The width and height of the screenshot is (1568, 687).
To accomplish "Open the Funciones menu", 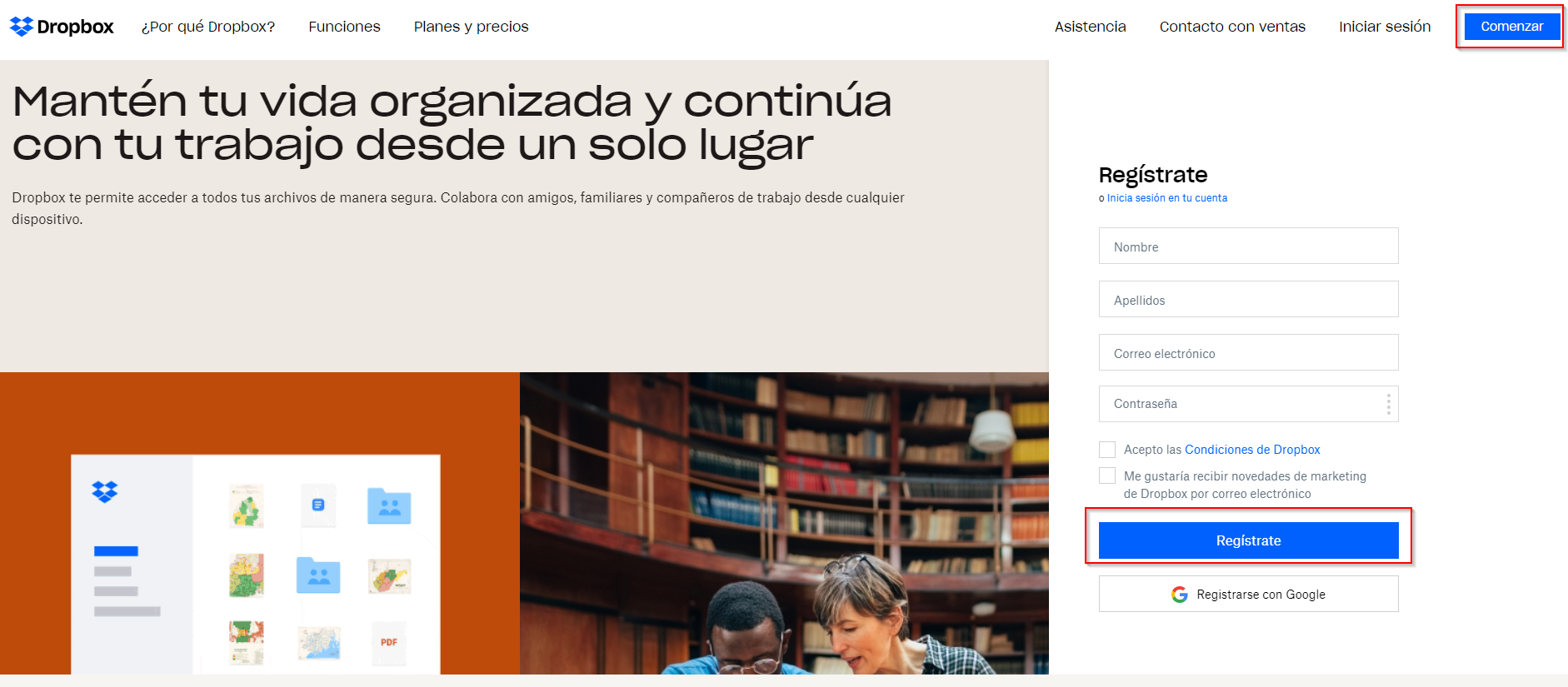I will (x=344, y=27).
